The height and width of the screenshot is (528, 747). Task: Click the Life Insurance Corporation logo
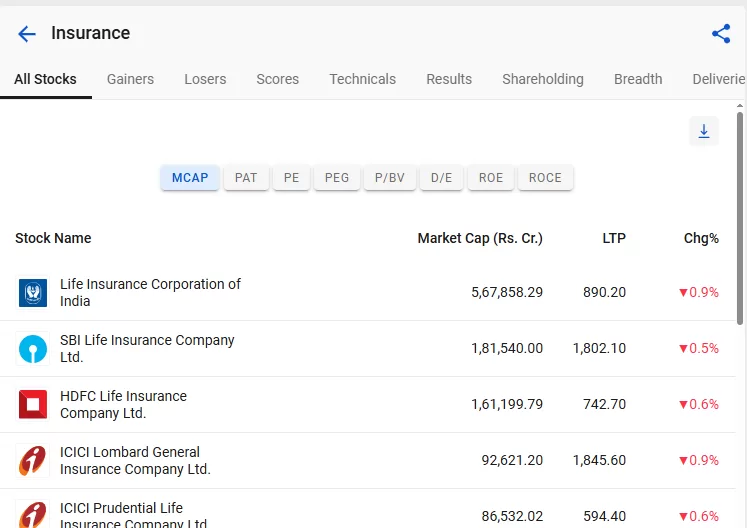click(x=33, y=293)
